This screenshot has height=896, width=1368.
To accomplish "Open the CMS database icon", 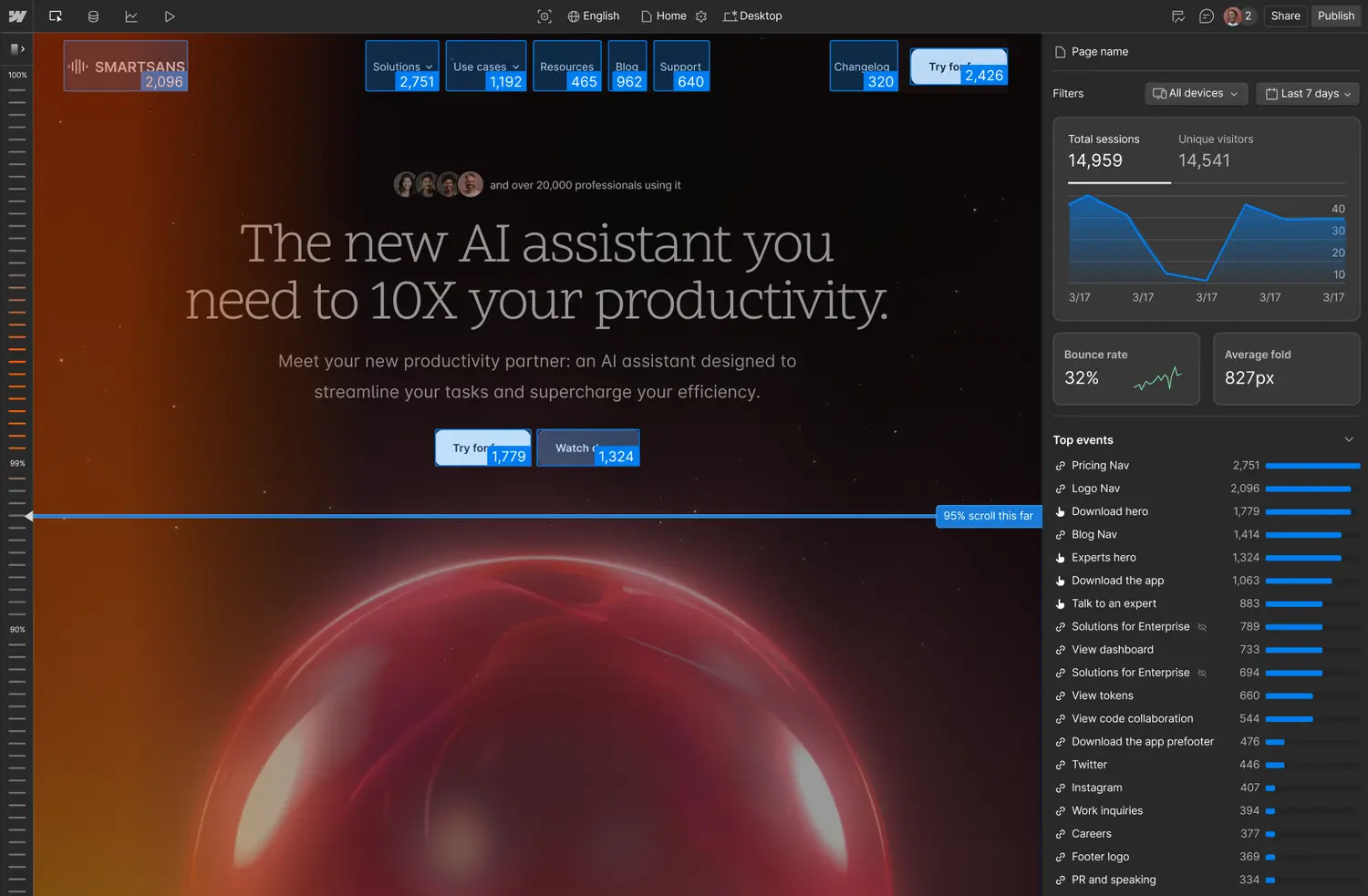I will (93, 16).
